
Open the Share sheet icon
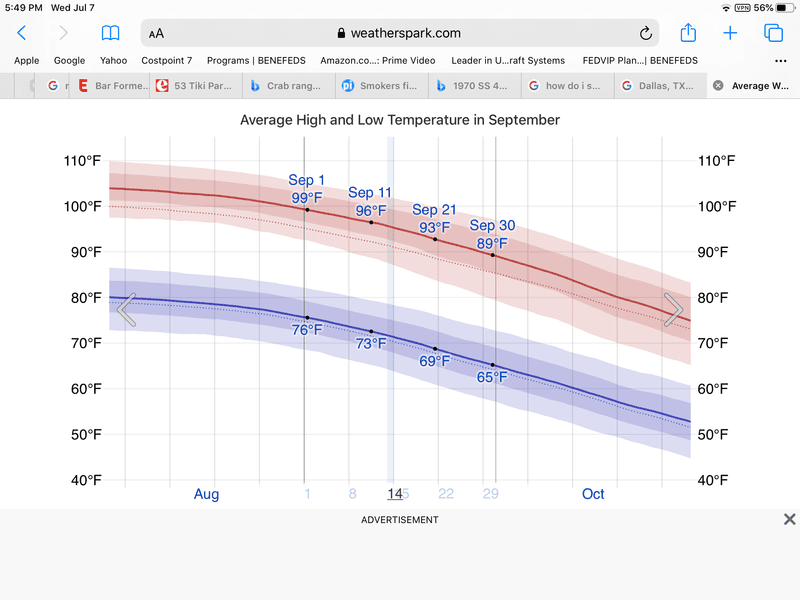coord(688,33)
